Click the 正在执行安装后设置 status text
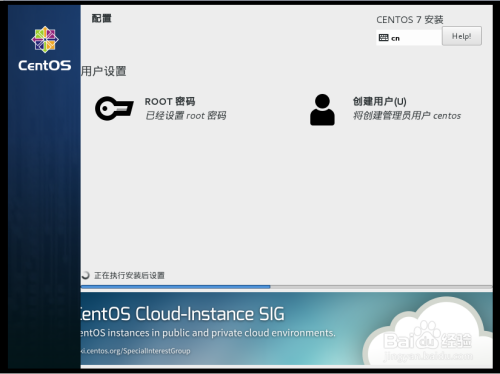500x374 pixels. pos(129,275)
